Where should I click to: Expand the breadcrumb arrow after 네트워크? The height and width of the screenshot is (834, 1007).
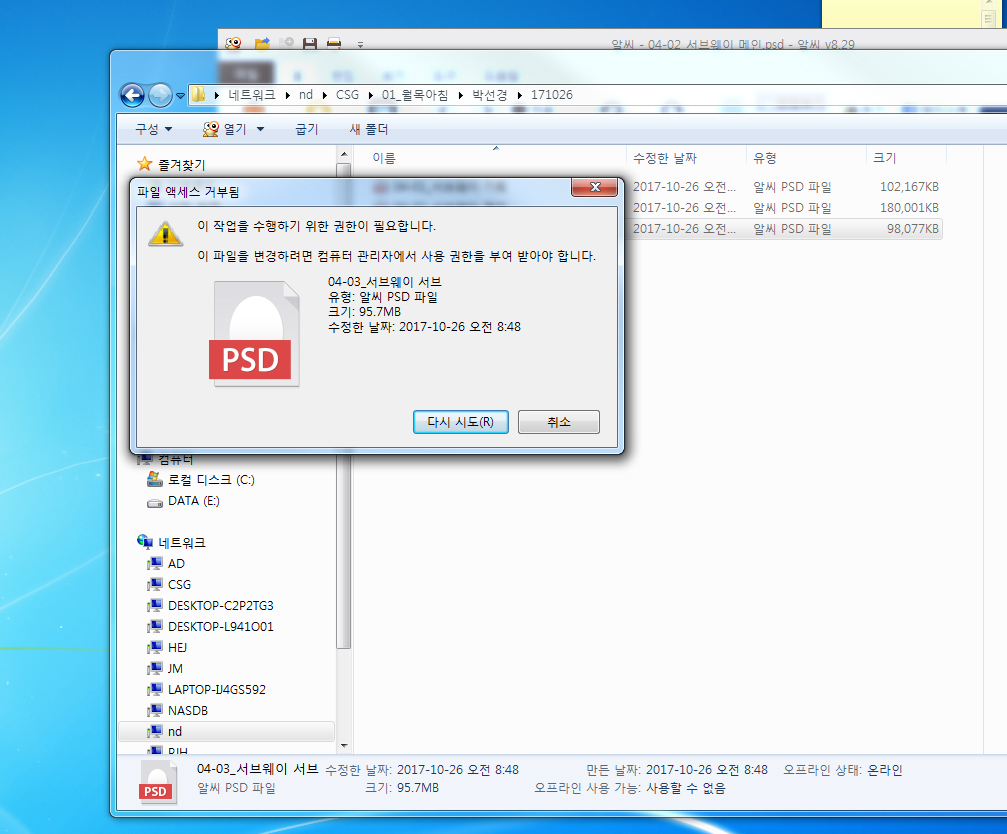[x=288, y=95]
